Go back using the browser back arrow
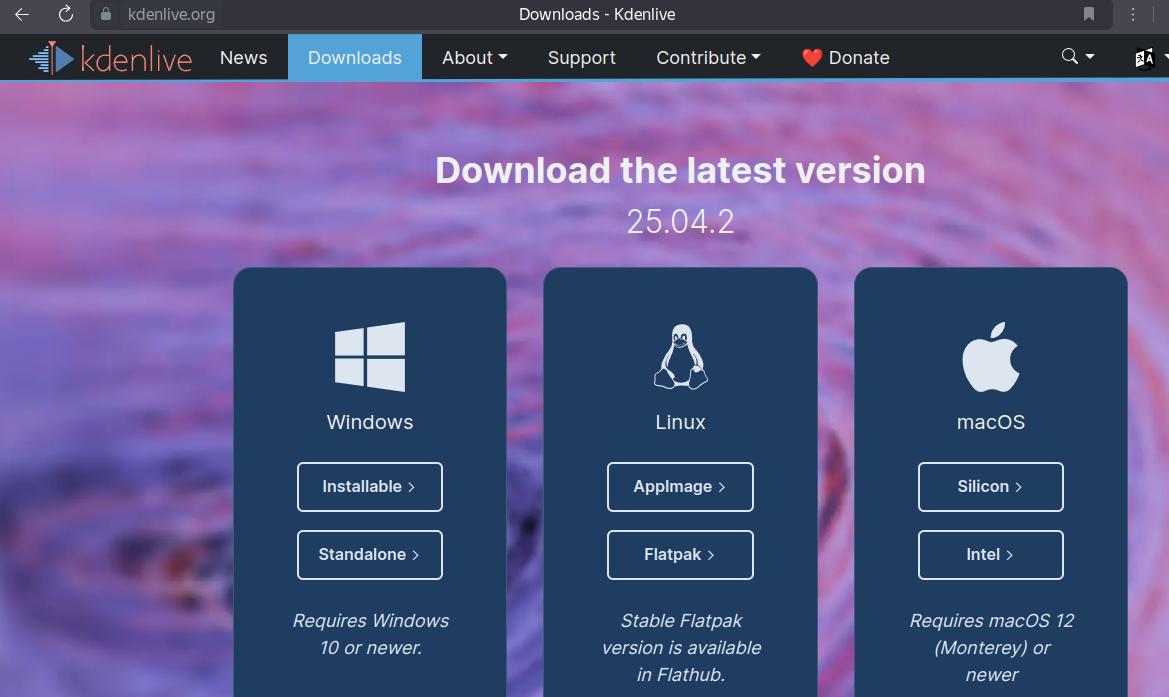 (22, 14)
